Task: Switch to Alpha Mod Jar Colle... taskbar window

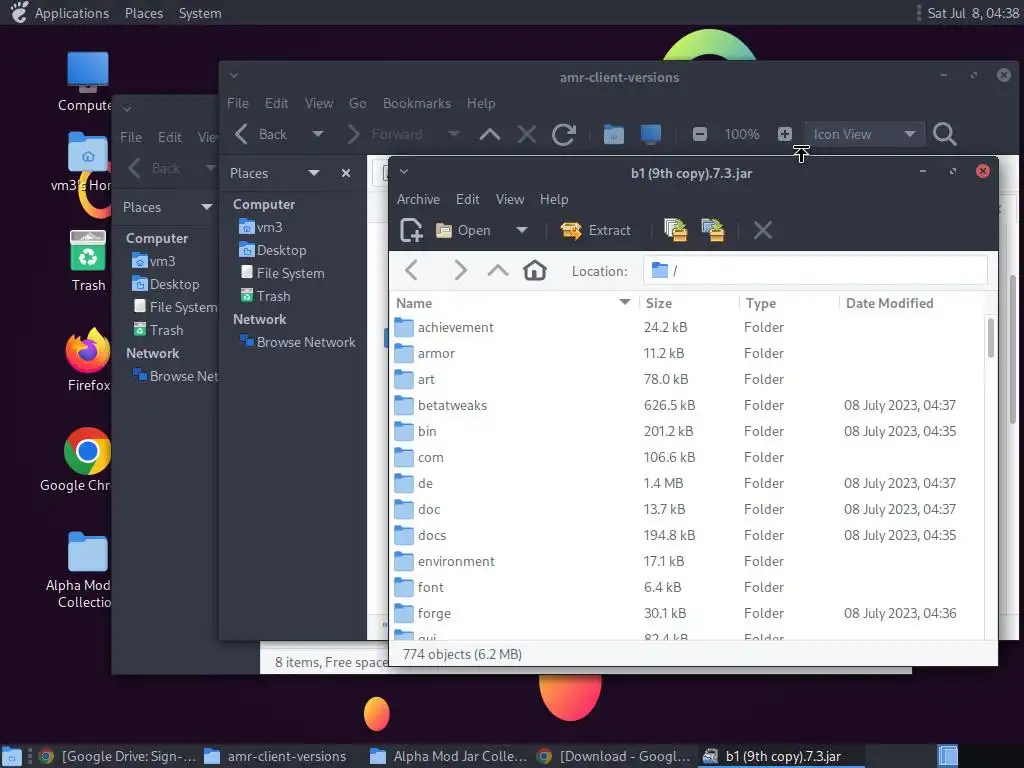Action: [448, 756]
